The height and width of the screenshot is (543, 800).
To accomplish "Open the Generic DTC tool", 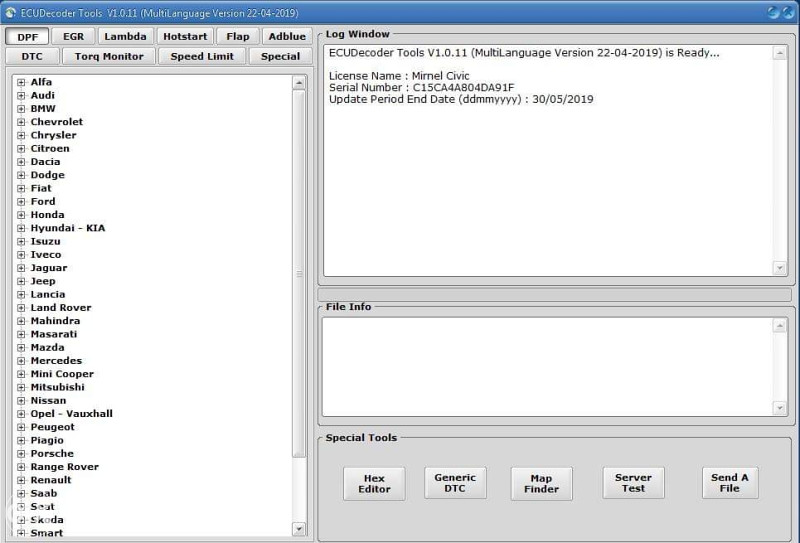I will click(x=455, y=482).
